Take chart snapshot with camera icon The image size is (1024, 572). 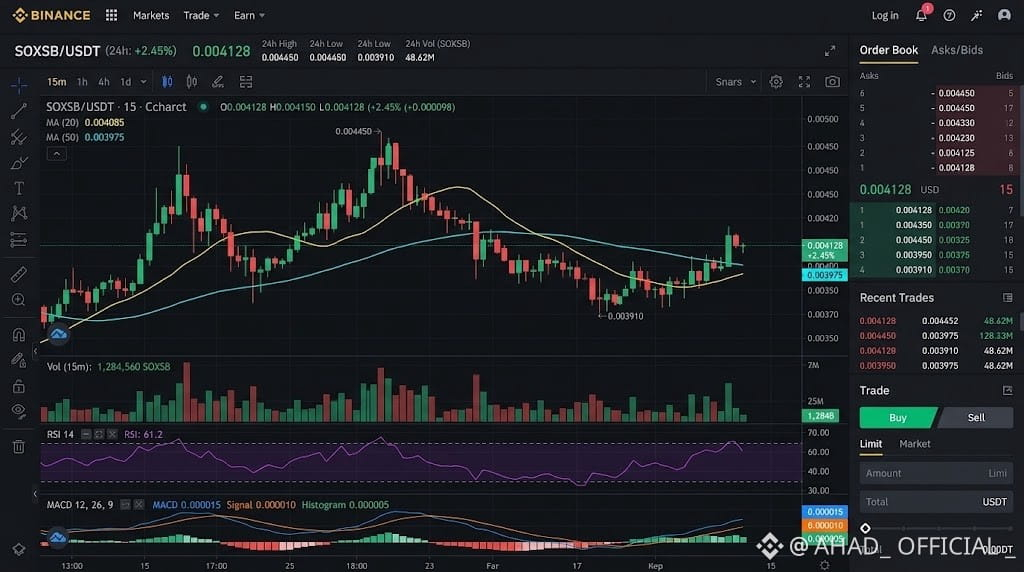click(832, 82)
